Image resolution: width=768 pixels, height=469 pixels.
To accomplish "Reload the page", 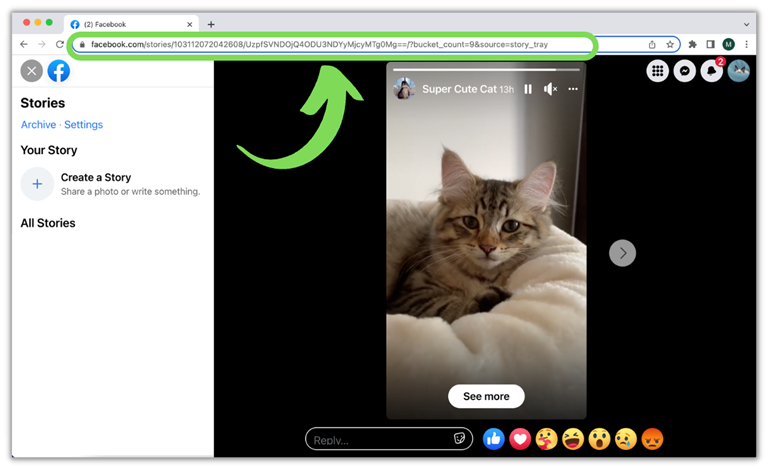I will pyautogui.click(x=60, y=44).
